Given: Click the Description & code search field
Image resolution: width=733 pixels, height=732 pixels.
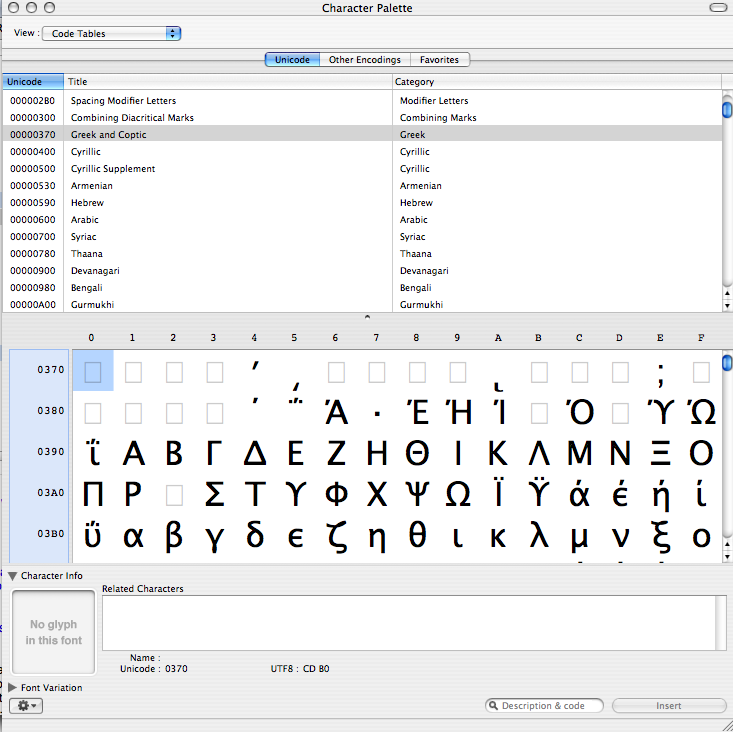Looking at the screenshot, I should click(544, 705).
